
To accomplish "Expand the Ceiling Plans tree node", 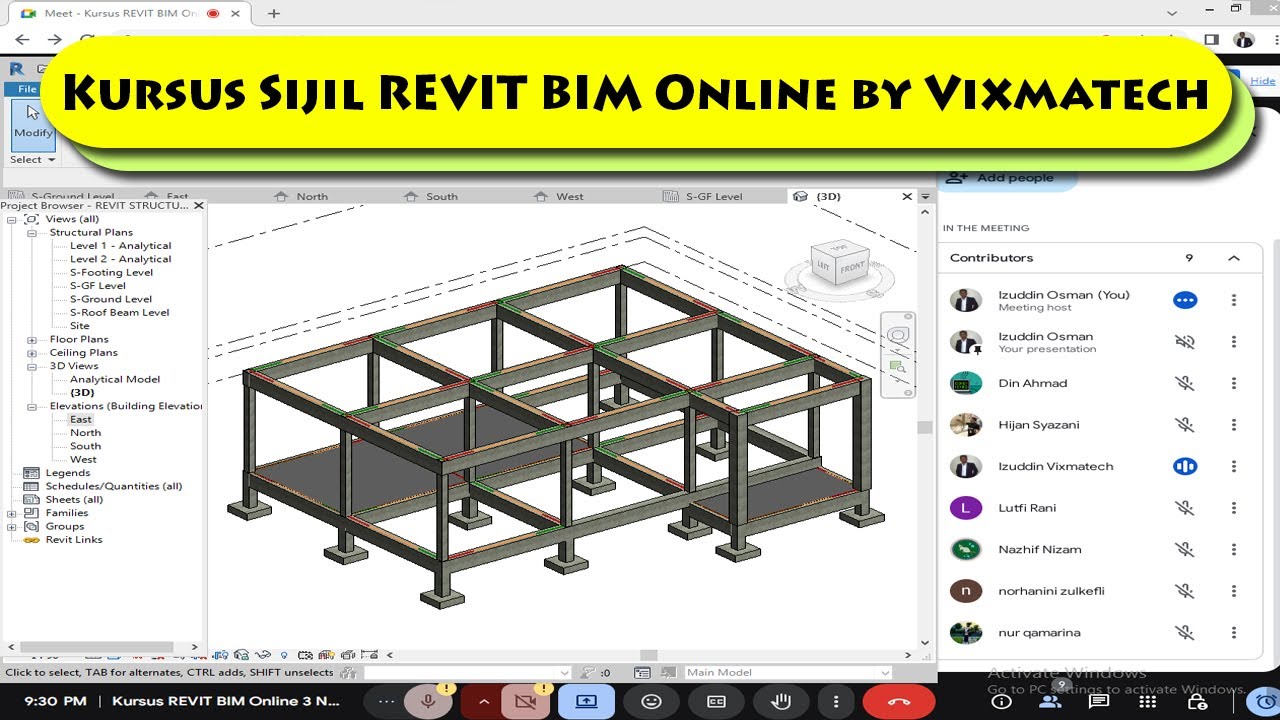I will point(32,352).
